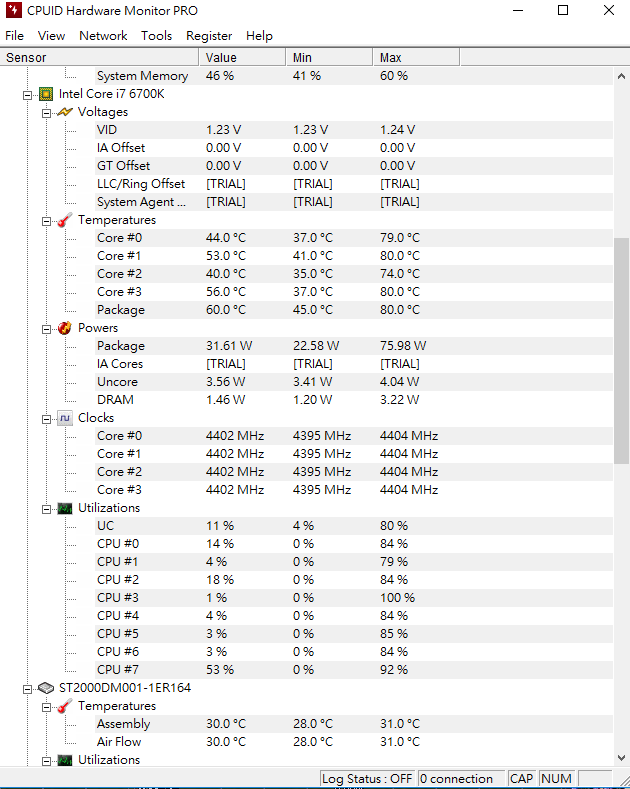630x789 pixels.
Task: Collapse the Intel Core i7 6700K node
Action: 27,94
